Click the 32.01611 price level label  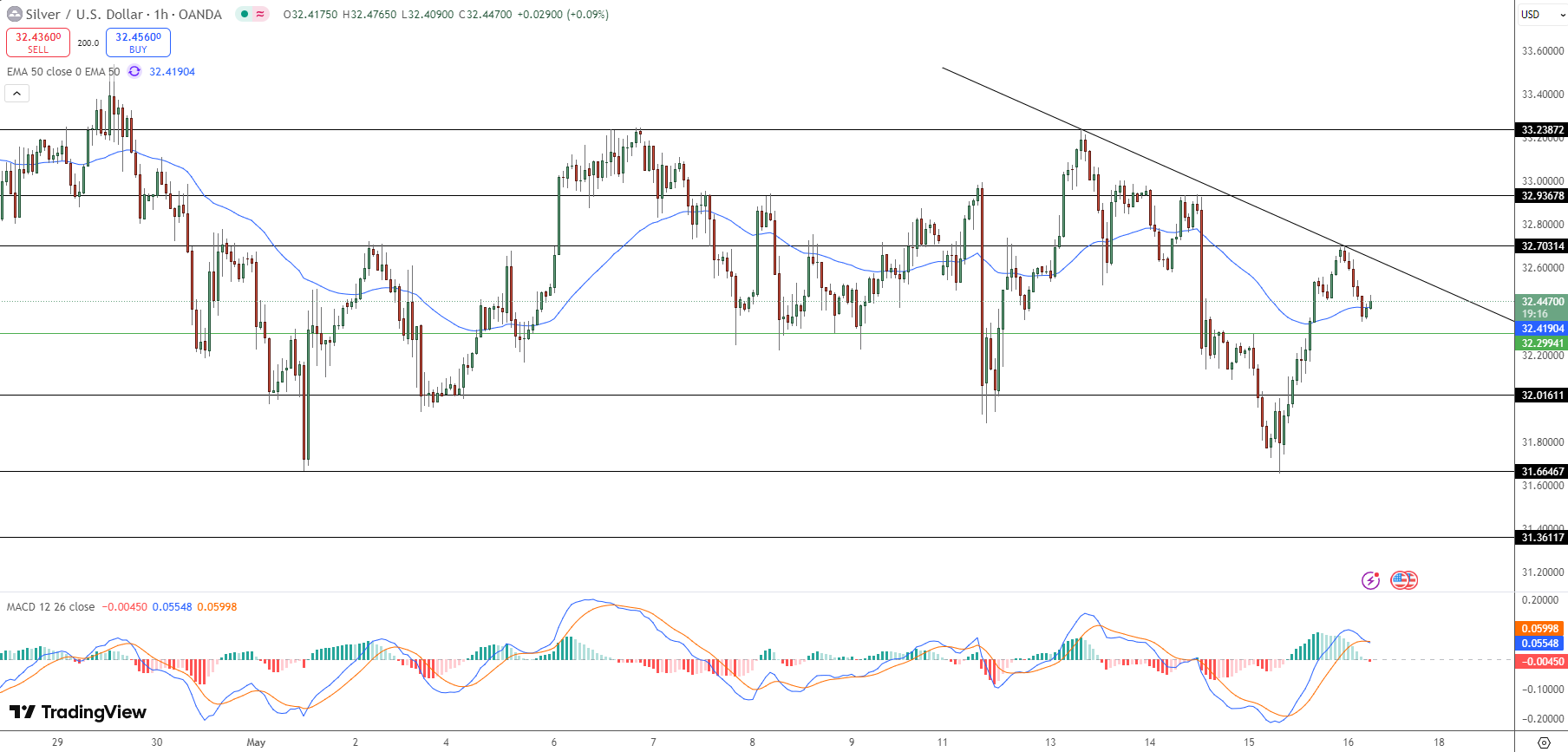pos(1542,396)
